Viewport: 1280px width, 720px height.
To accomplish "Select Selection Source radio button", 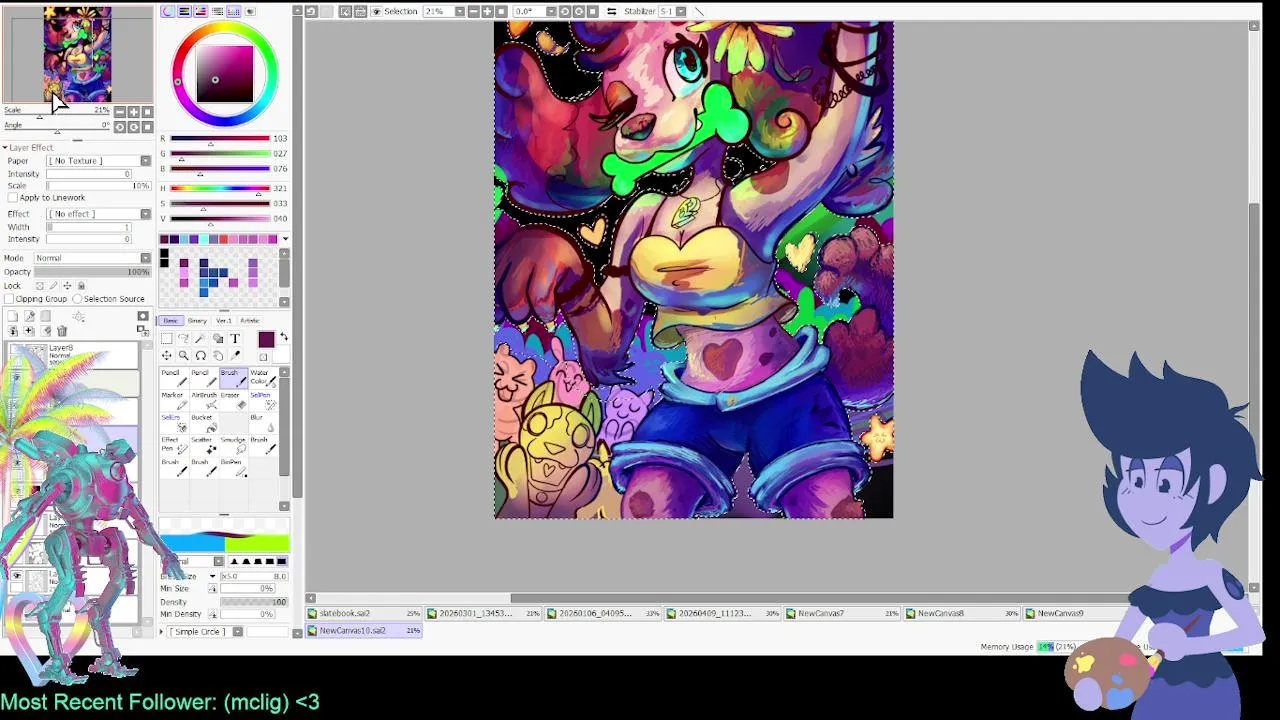I will coord(77,299).
